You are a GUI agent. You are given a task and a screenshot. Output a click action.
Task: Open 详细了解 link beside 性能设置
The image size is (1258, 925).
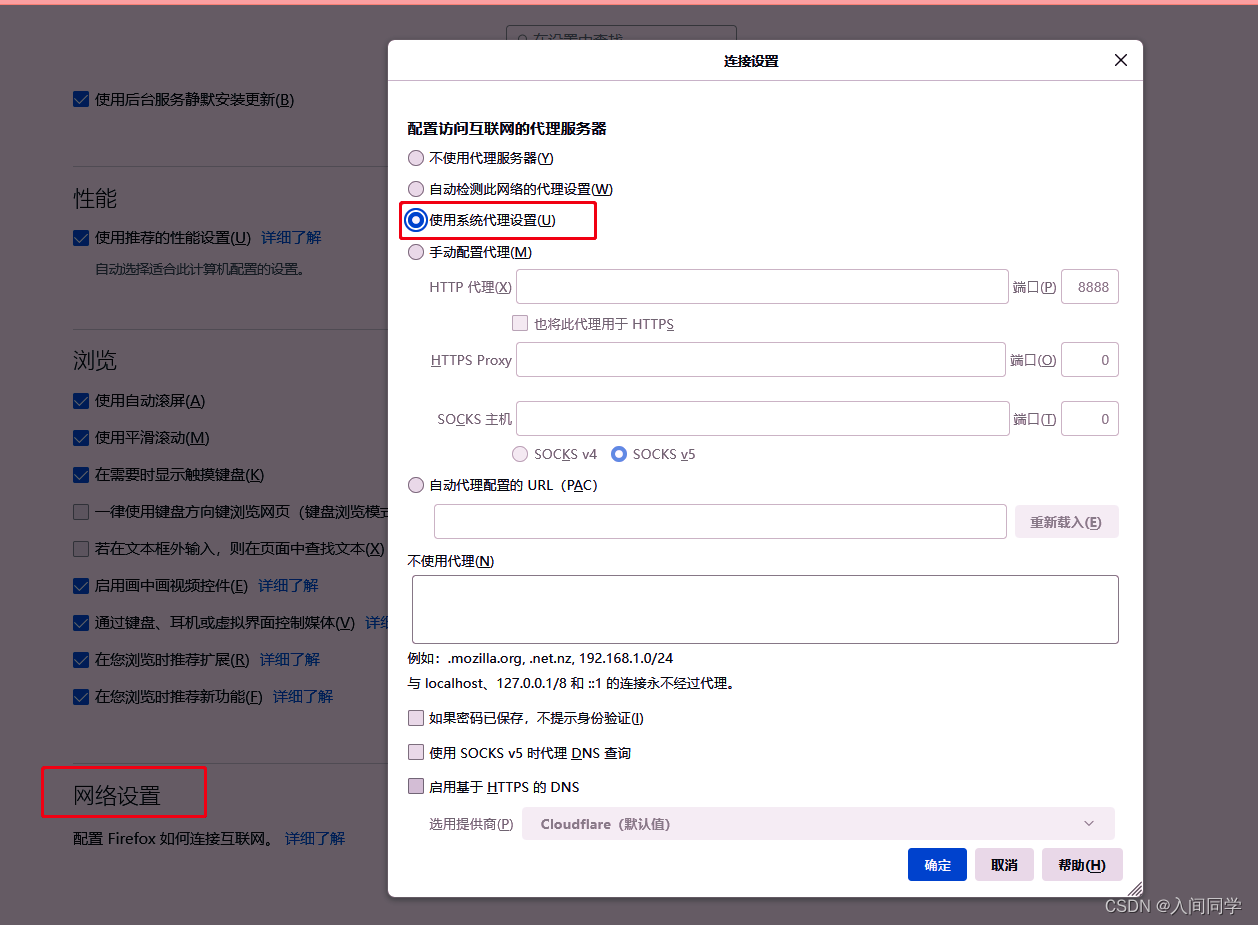click(291, 238)
